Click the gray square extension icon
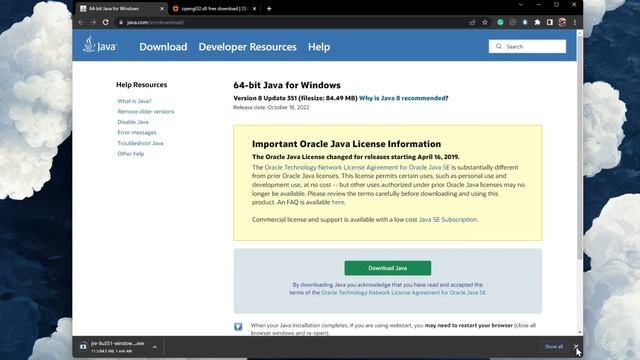This screenshot has width=640, height=360. click(513, 22)
